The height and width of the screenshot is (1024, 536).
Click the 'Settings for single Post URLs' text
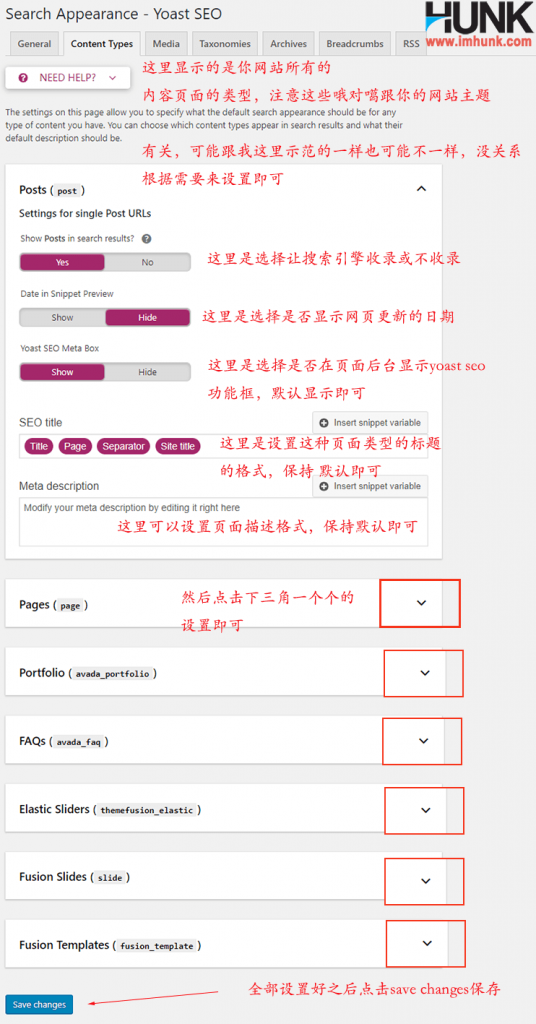(x=86, y=214)
